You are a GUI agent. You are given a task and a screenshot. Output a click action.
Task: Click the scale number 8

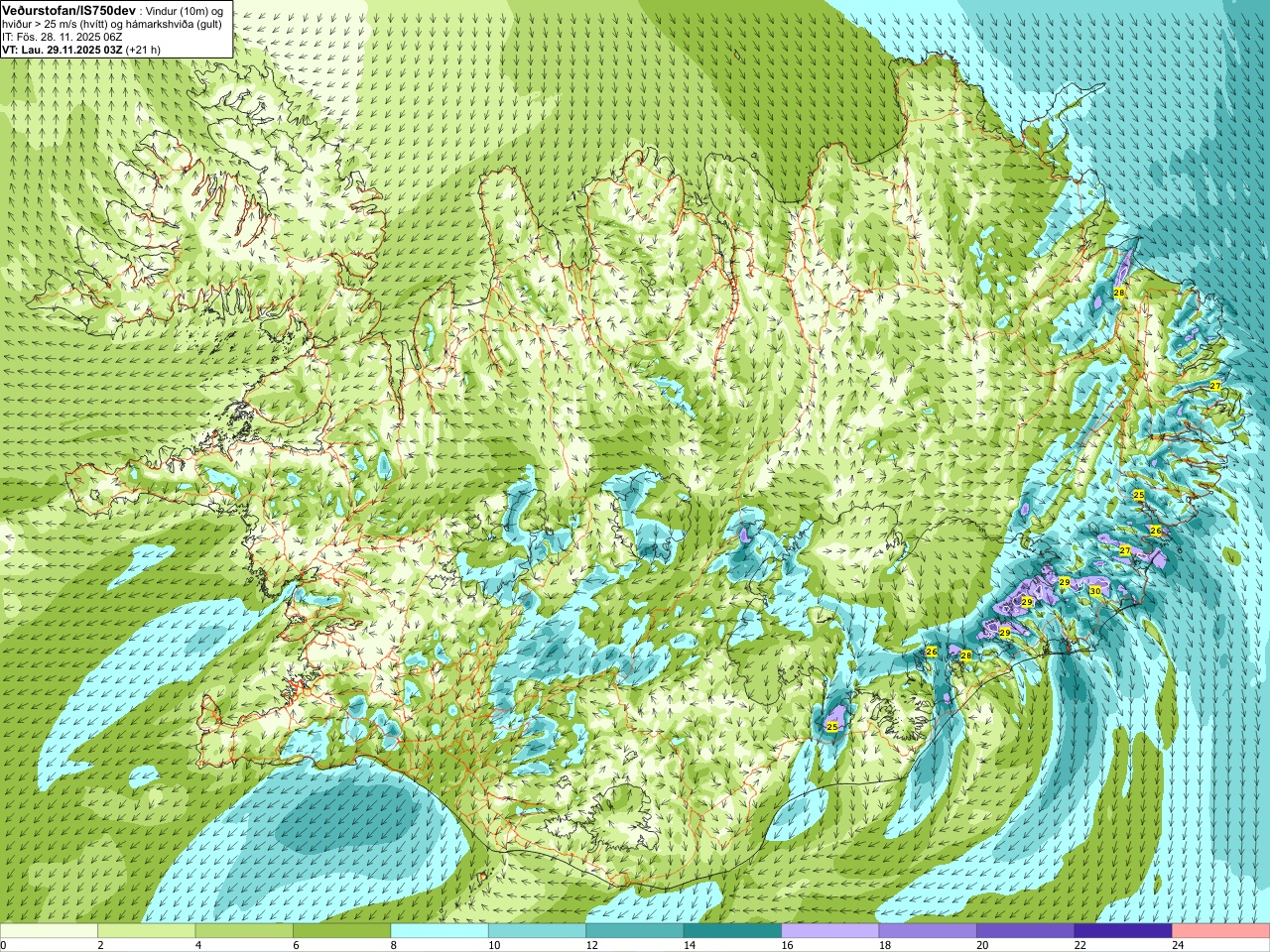click(x=393, y=945)
